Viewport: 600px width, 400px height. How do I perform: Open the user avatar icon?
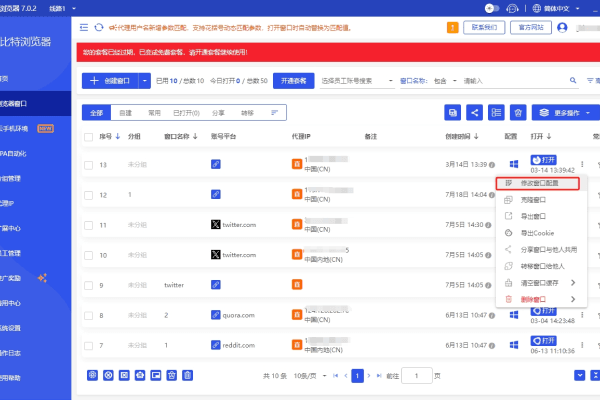click(x=562, y=28)
